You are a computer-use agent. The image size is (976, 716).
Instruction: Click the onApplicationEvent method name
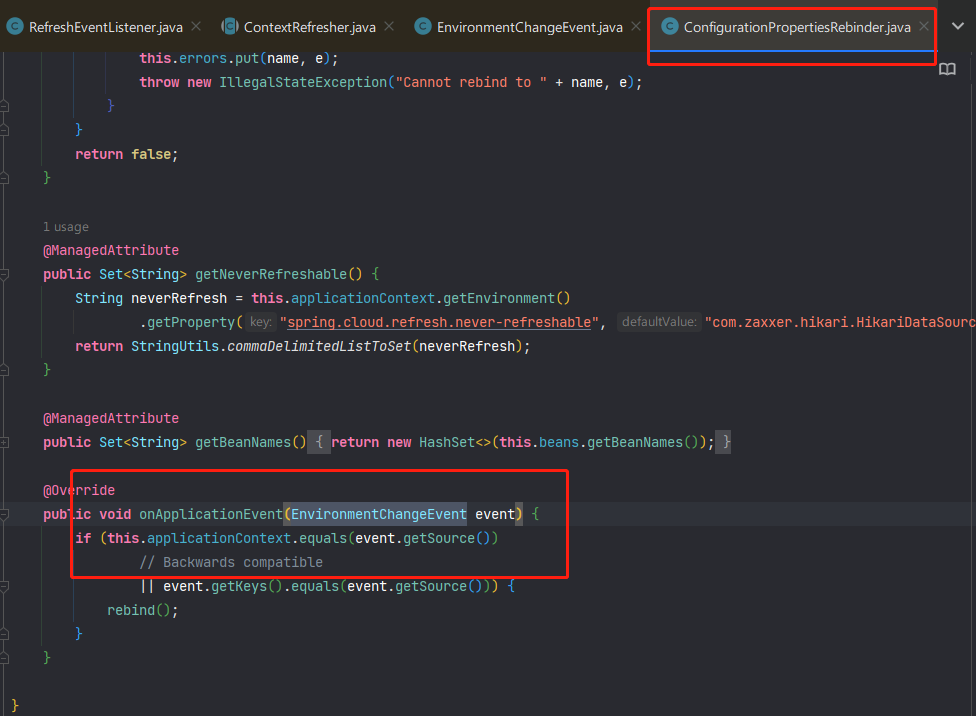click(x=211, y=514)
